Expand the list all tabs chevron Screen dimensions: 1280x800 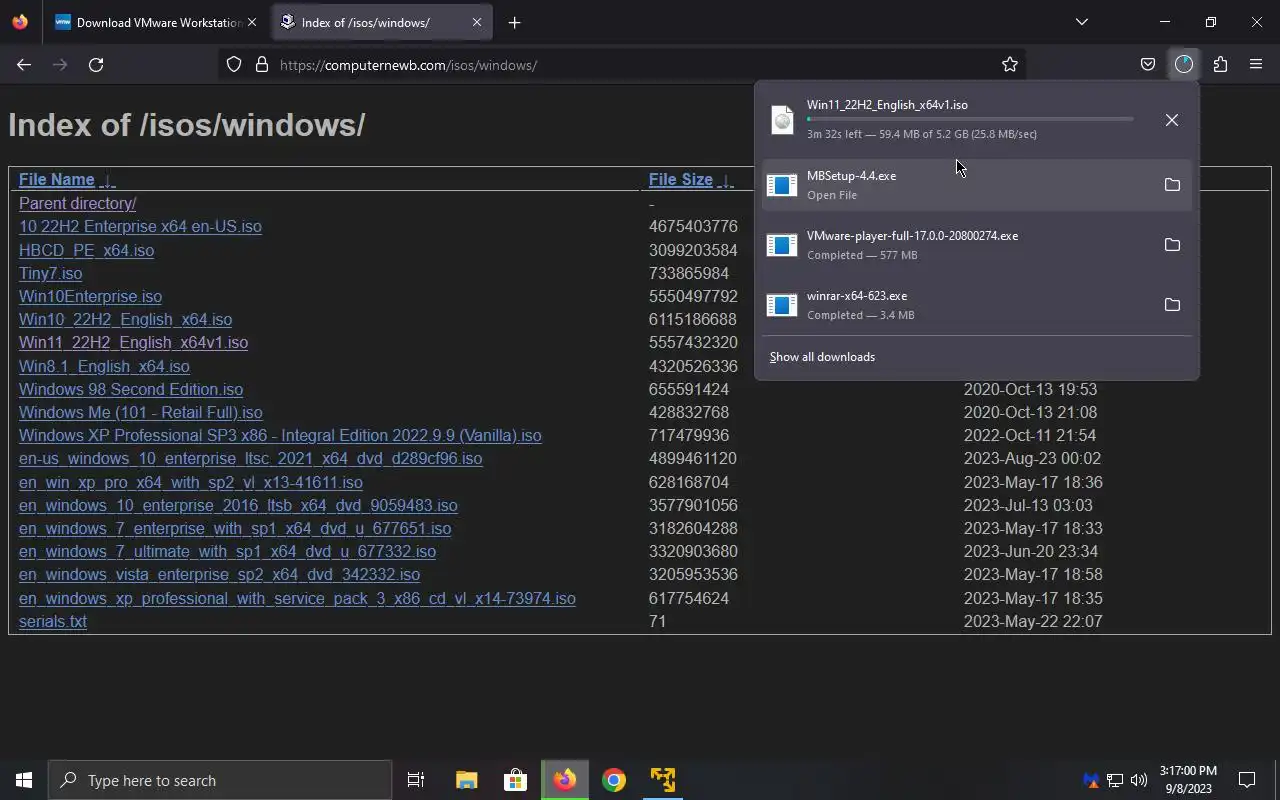pyautogui.click(x=1081, y=22)
